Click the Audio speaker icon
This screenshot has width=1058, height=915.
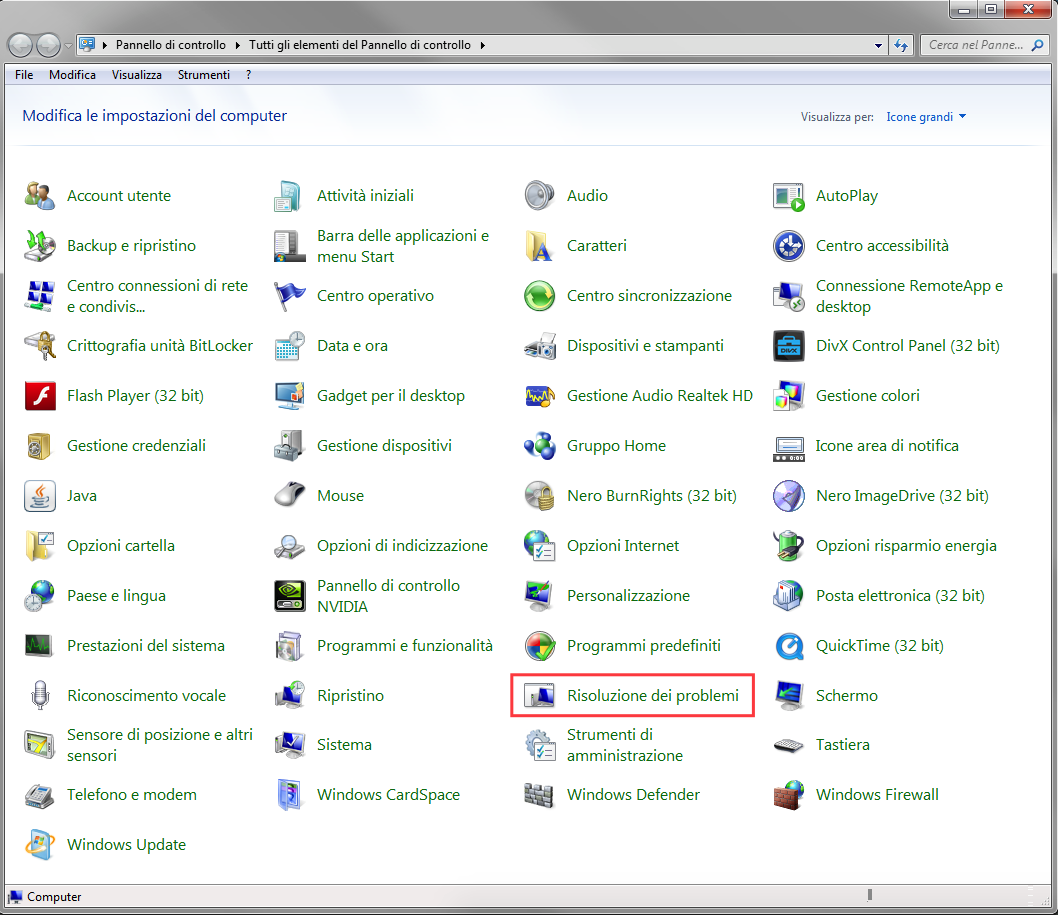coord(539,196)
